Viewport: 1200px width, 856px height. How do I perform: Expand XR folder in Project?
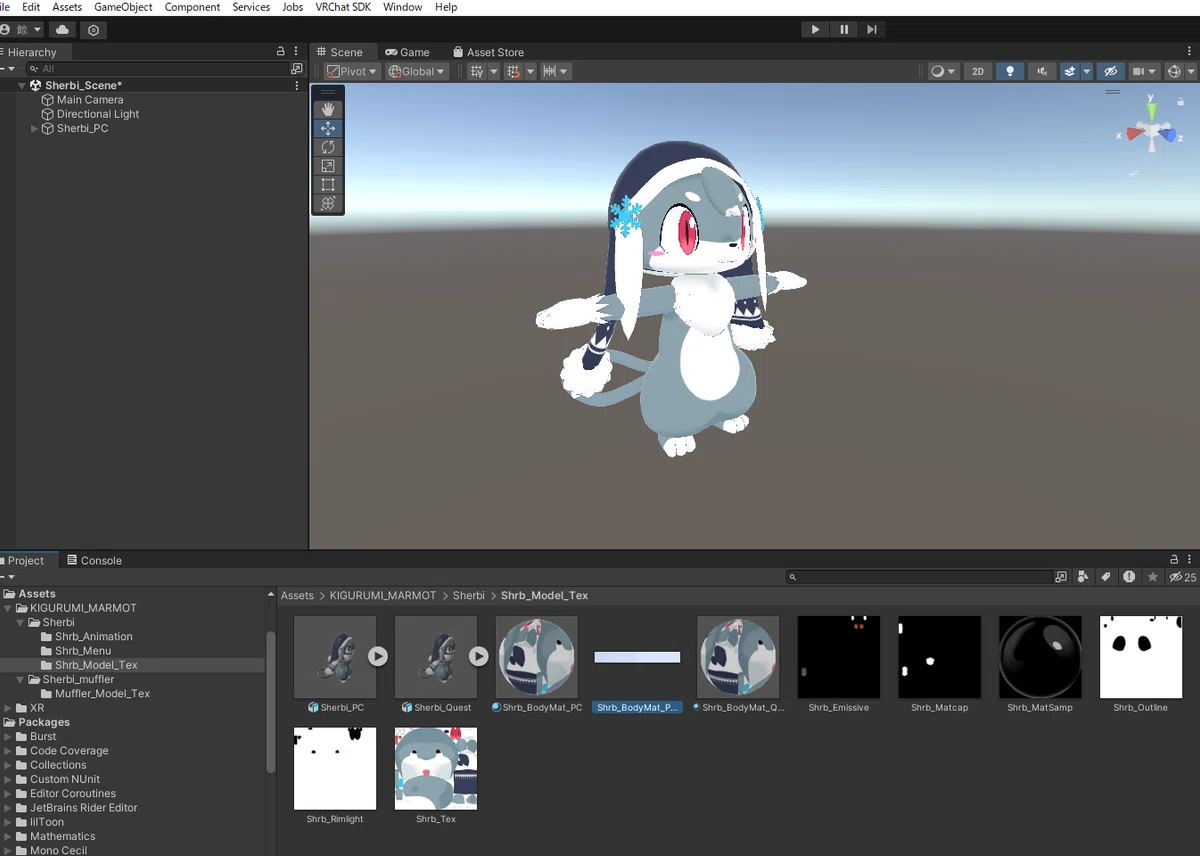point(9,708)
